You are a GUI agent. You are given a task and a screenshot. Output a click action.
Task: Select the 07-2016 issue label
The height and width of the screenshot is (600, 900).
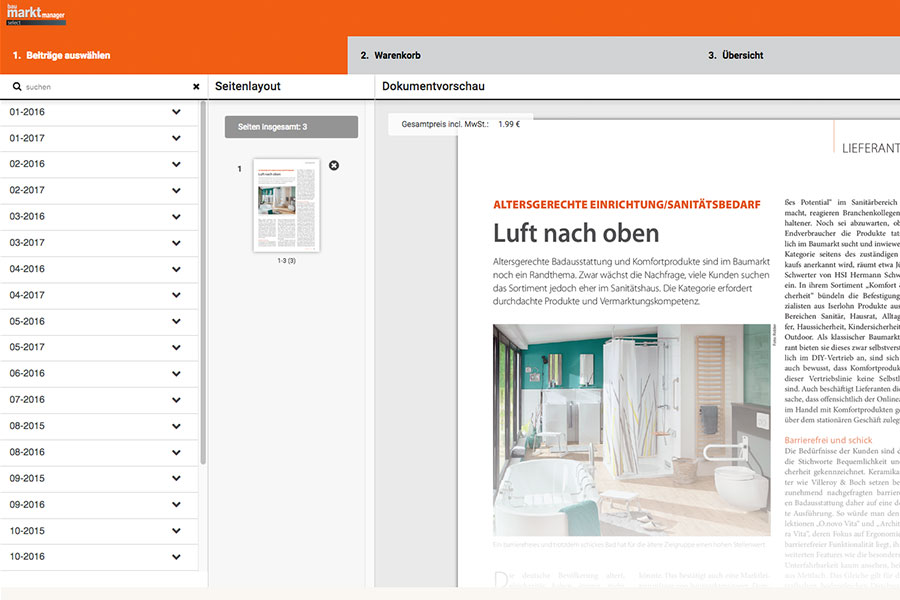click(27, 400)
